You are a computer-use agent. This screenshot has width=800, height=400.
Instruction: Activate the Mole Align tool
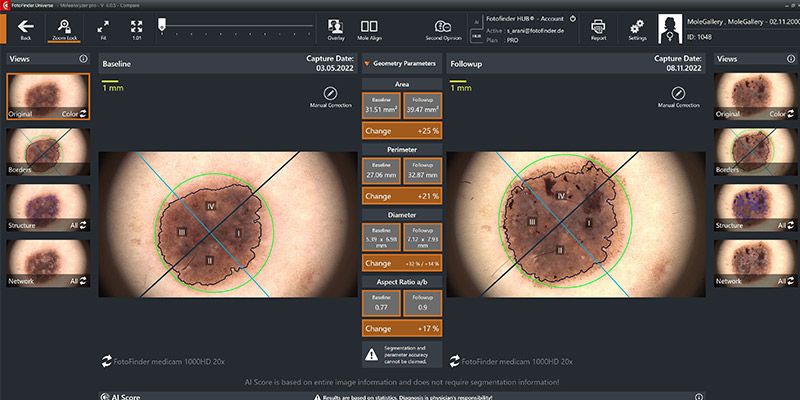[369, 27]
